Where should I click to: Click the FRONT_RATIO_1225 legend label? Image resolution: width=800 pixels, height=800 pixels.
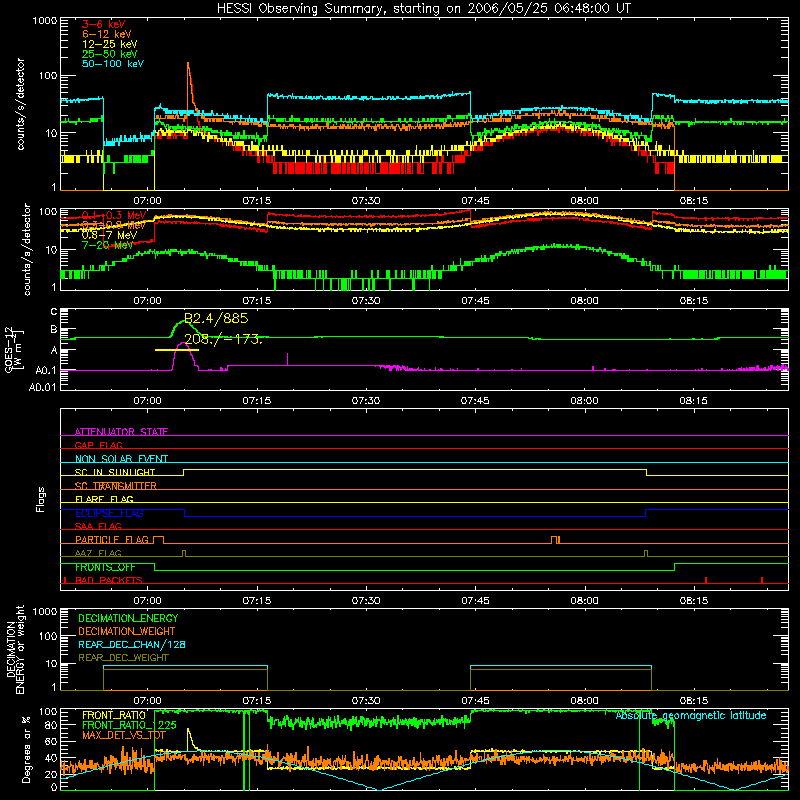point(129,725)
